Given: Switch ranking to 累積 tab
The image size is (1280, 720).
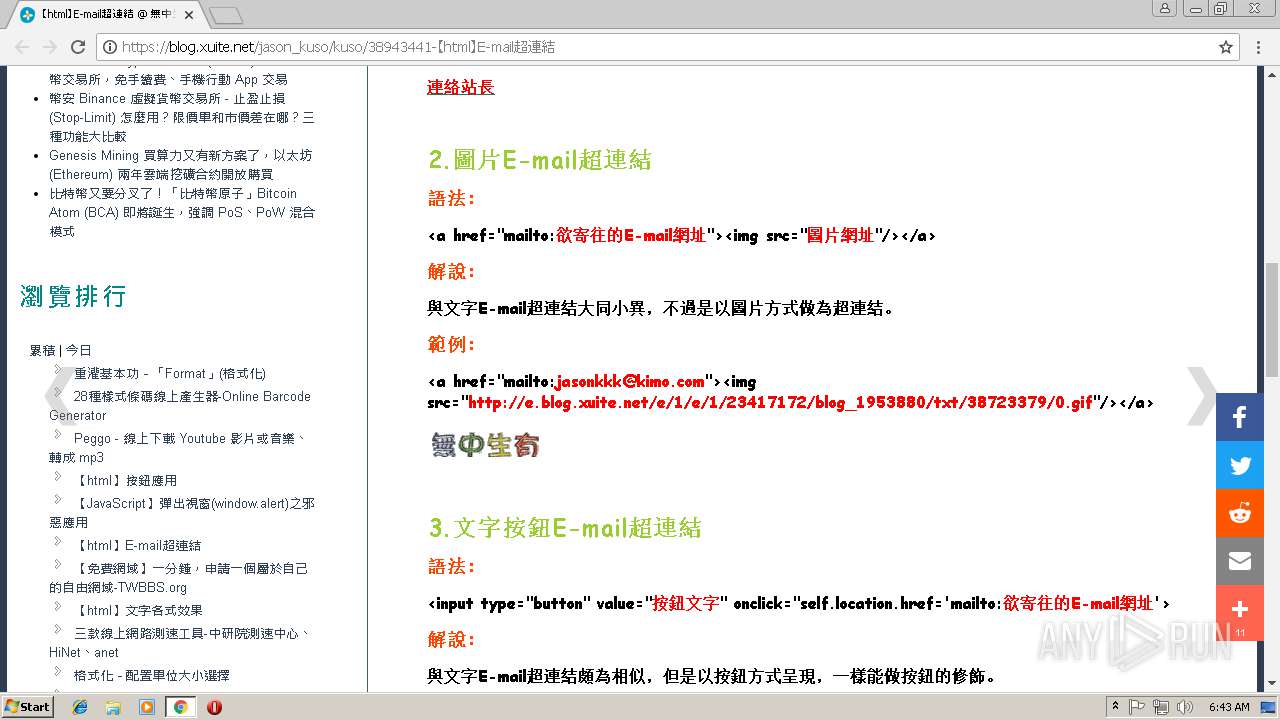Looking at the screenshot, I should pyautogui.click(x=42, y=350).
